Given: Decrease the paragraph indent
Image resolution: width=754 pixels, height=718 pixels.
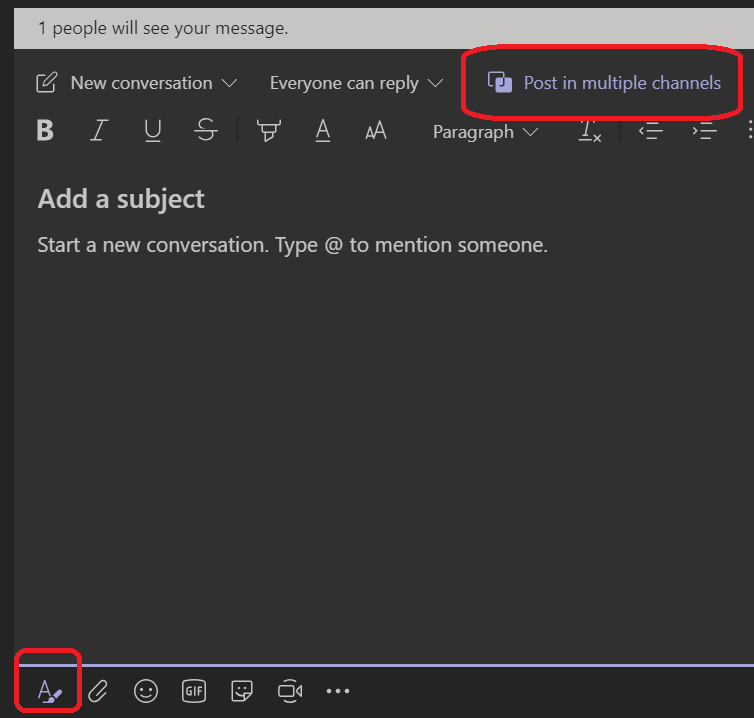Looking at the screenshot, I should coord(651,132).
